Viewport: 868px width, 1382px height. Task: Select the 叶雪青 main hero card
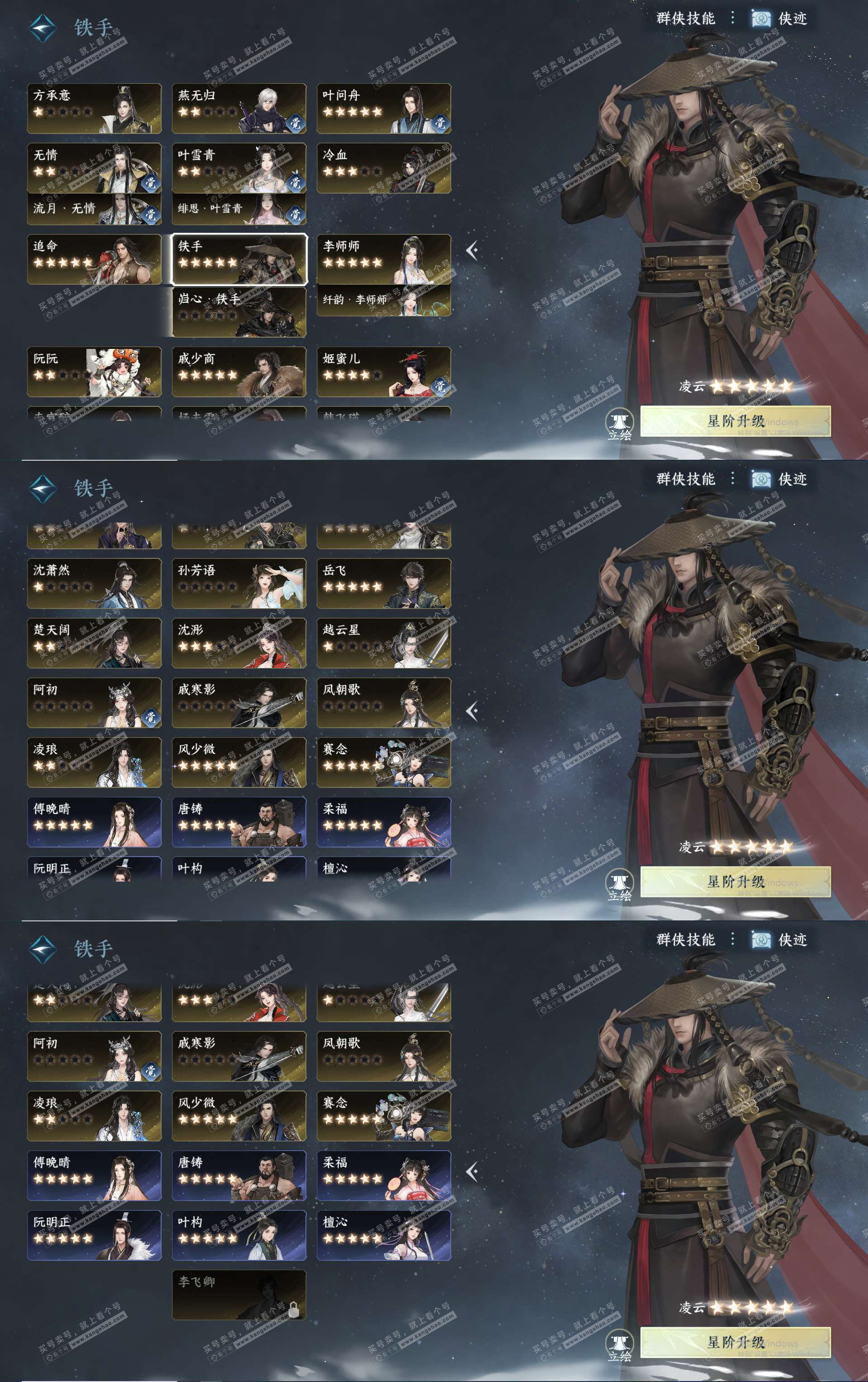(239, 168)
